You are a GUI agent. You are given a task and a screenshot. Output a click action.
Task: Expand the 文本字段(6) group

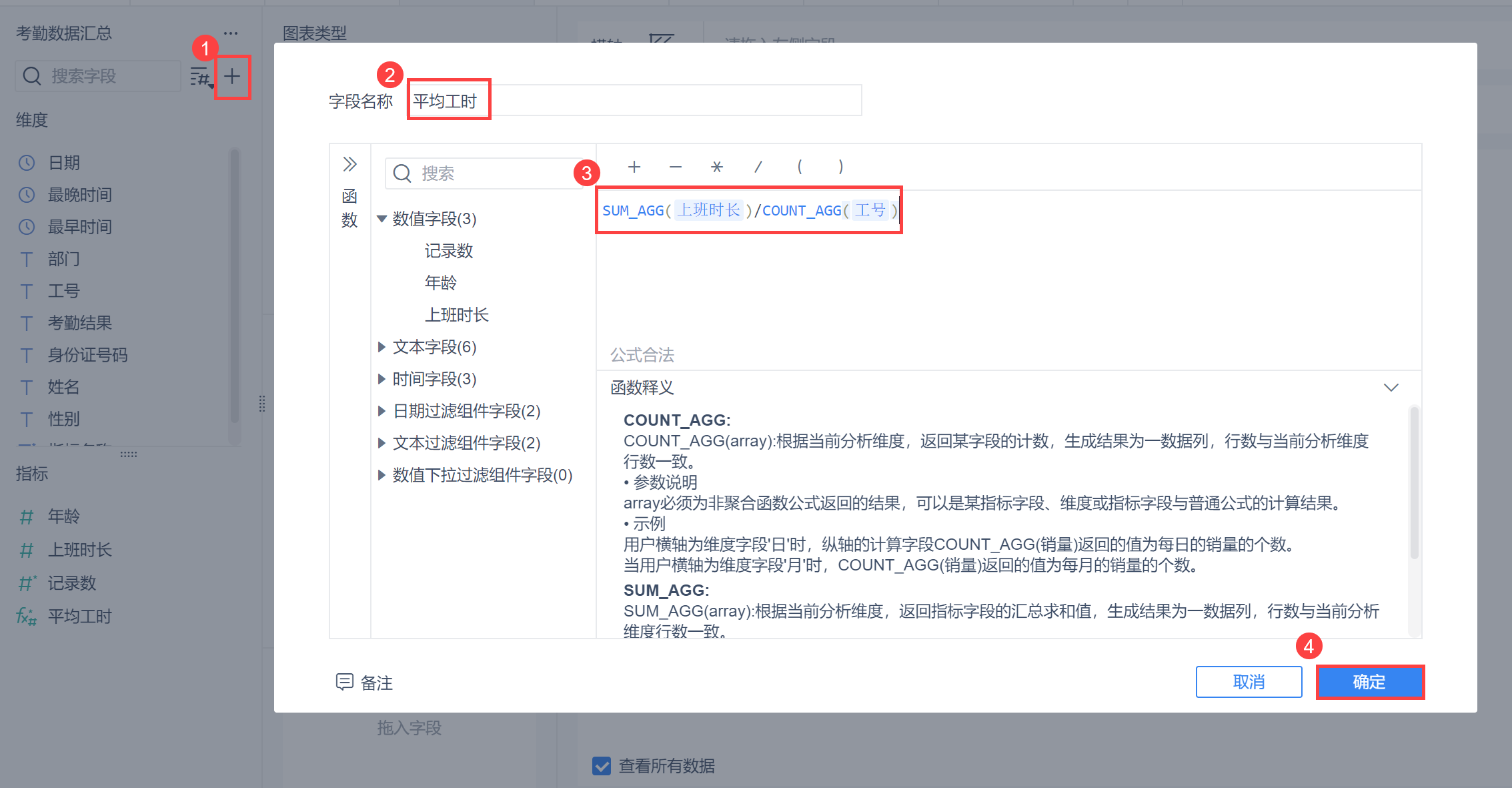click(x=382, y=347)
